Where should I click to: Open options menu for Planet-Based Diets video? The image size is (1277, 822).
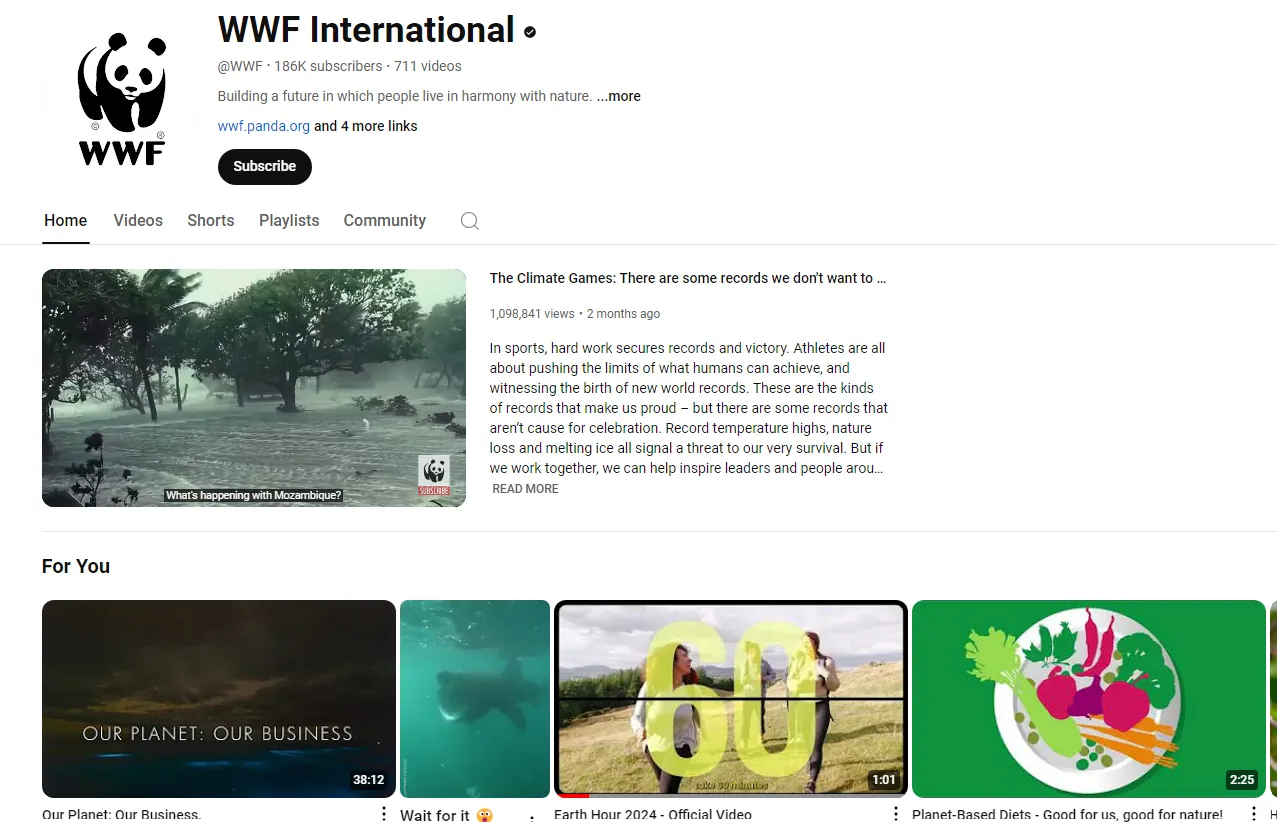tap(1253, 814)
